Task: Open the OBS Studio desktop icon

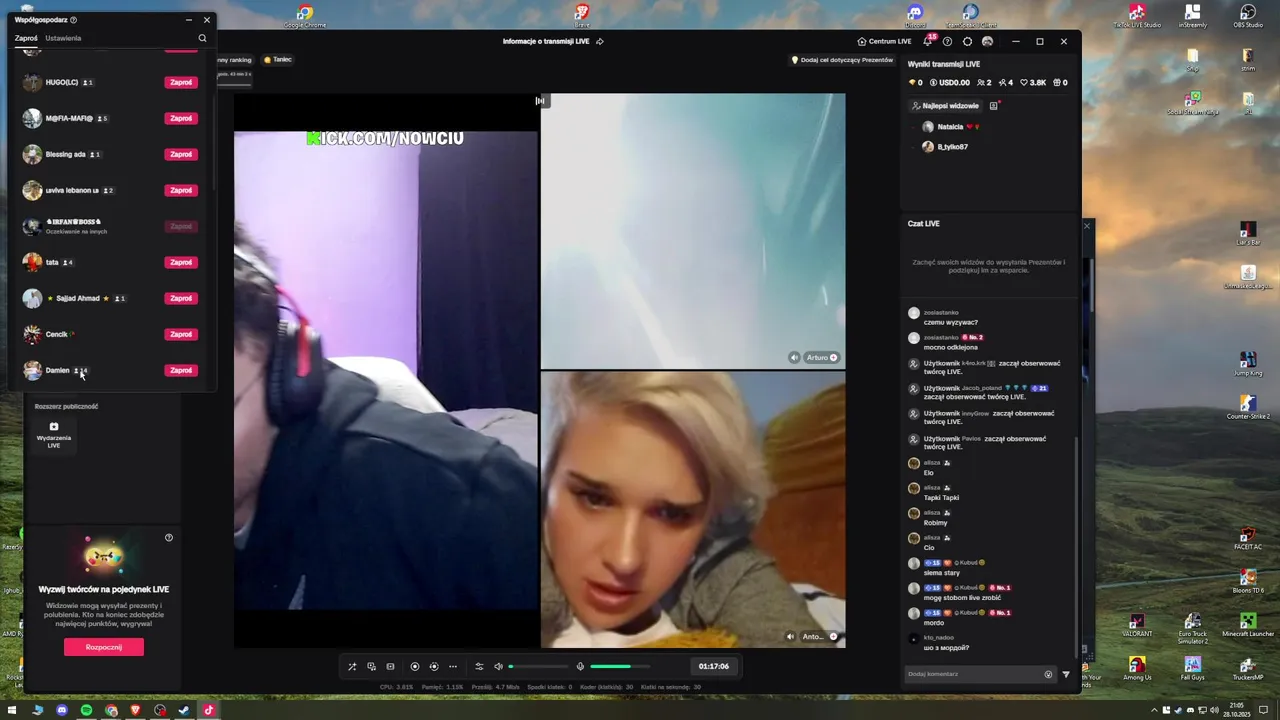Action: pos(1247,15)
